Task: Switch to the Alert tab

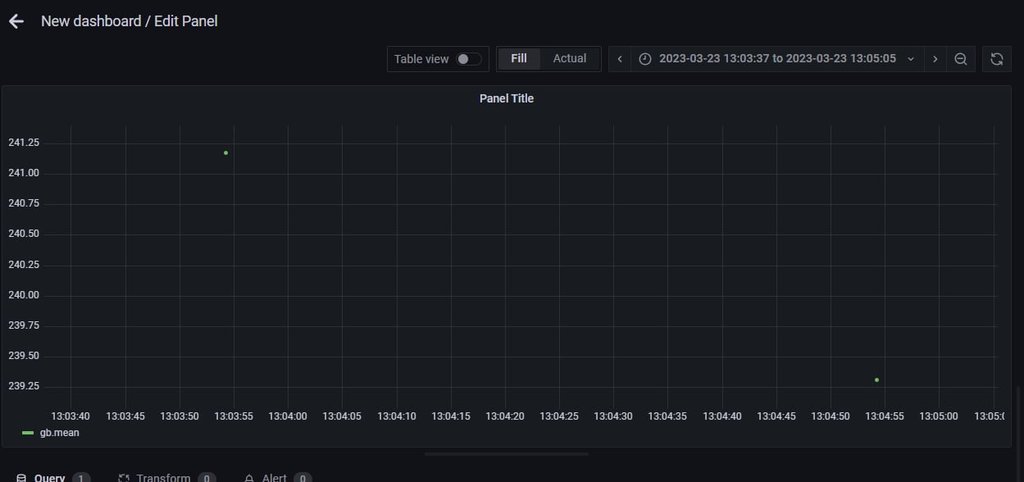Action: (274, 478)
